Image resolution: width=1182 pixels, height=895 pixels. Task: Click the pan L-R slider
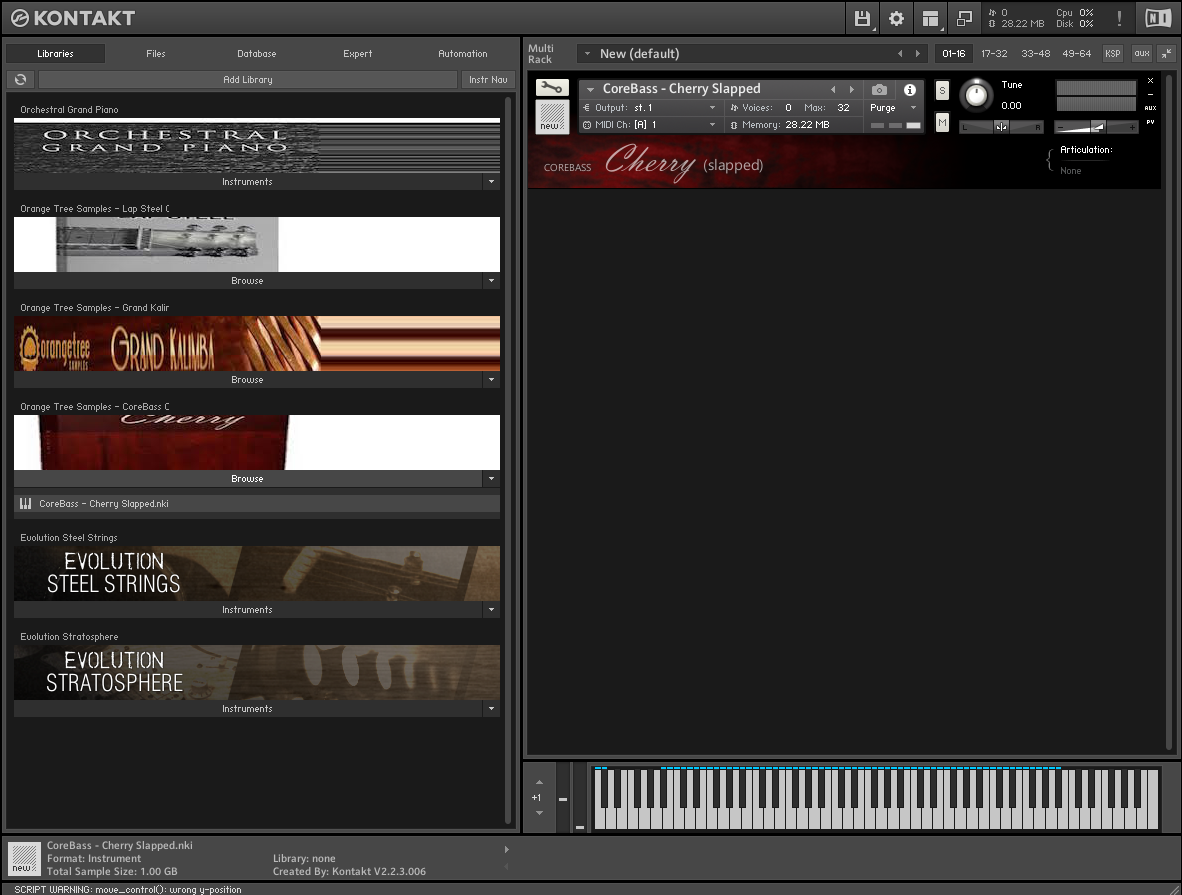(x=1001, y=127)
